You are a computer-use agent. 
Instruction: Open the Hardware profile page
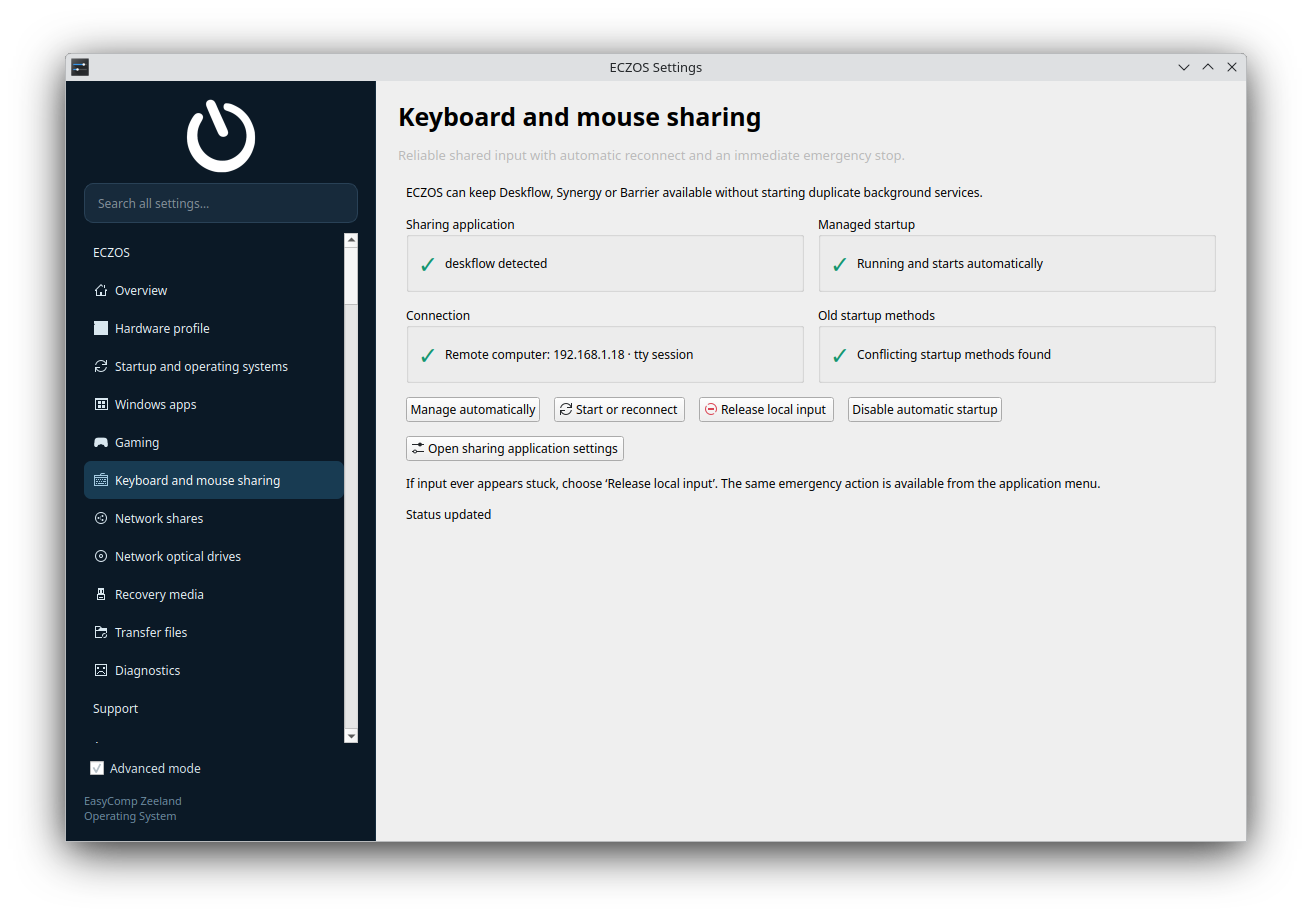(214, 329)
